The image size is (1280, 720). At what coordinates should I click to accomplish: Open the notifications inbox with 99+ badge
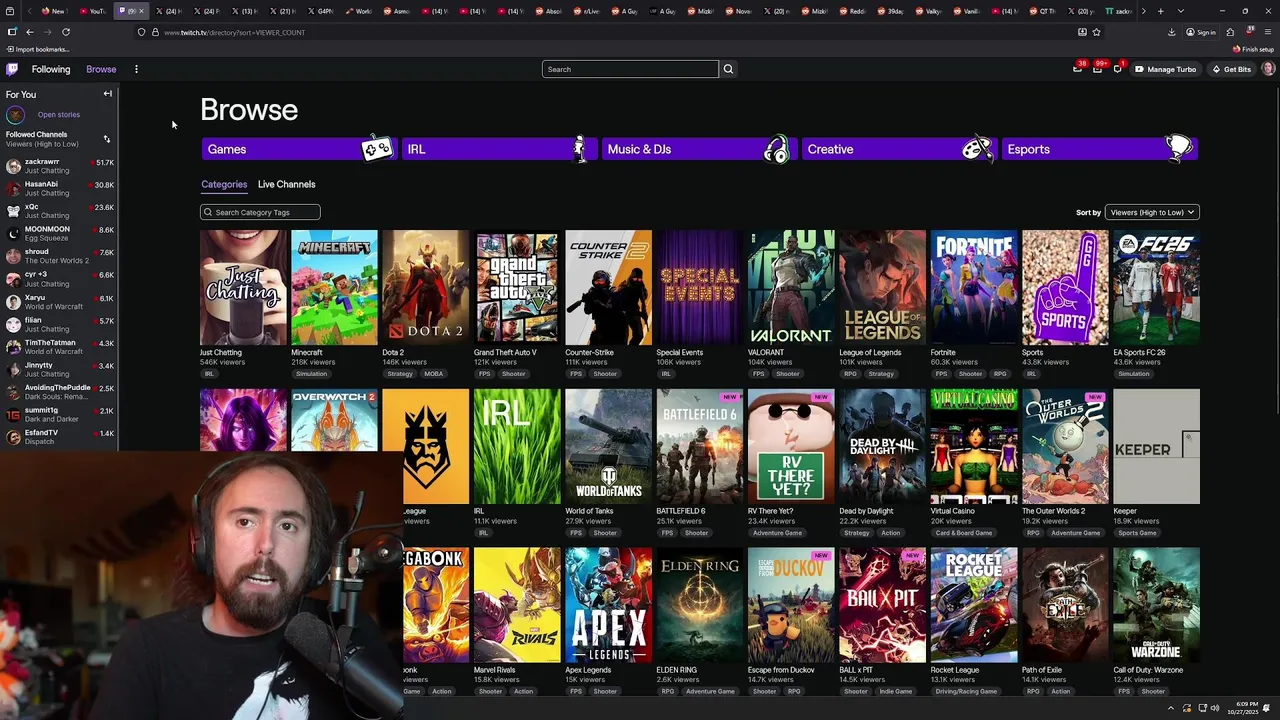point(1097,69)
